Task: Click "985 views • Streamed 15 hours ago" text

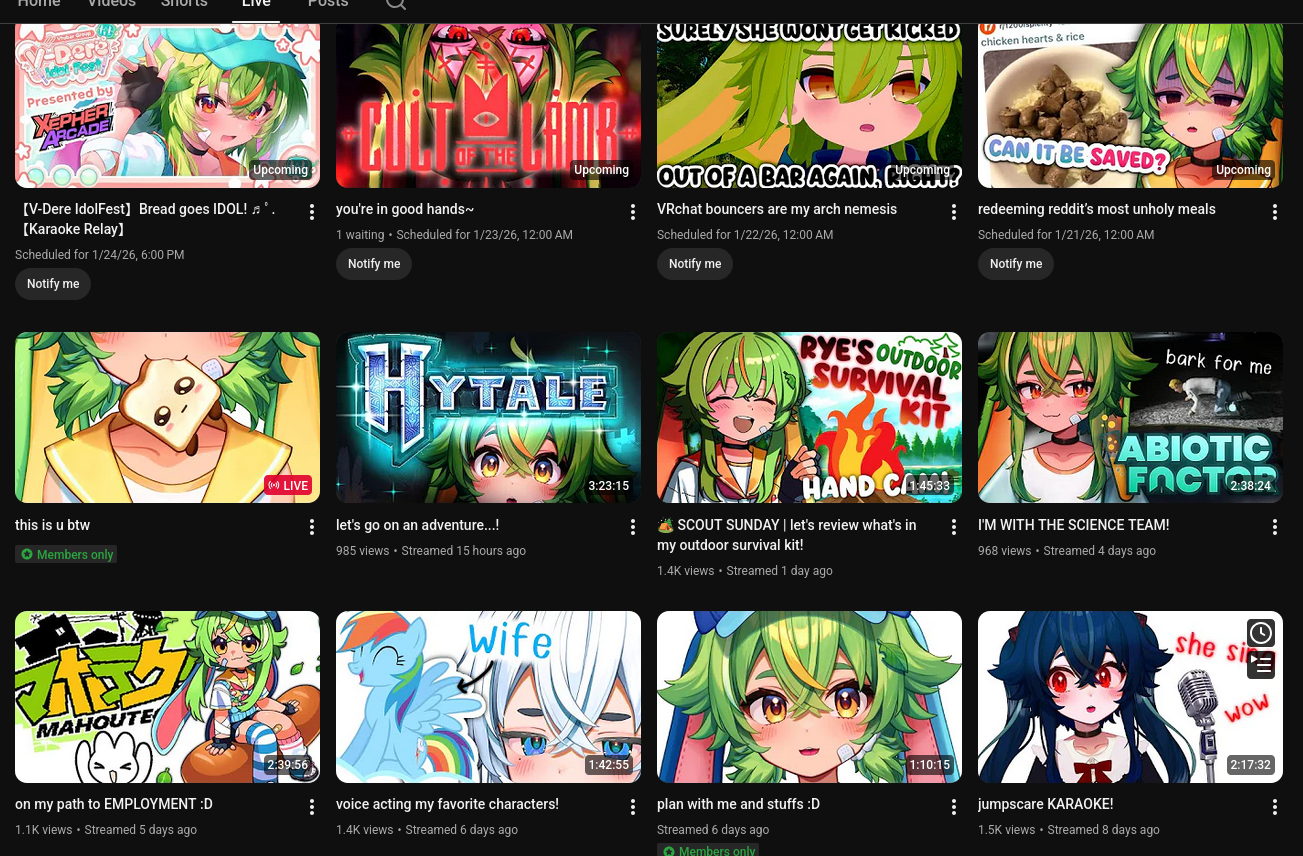Action: (x=431, y=551)
